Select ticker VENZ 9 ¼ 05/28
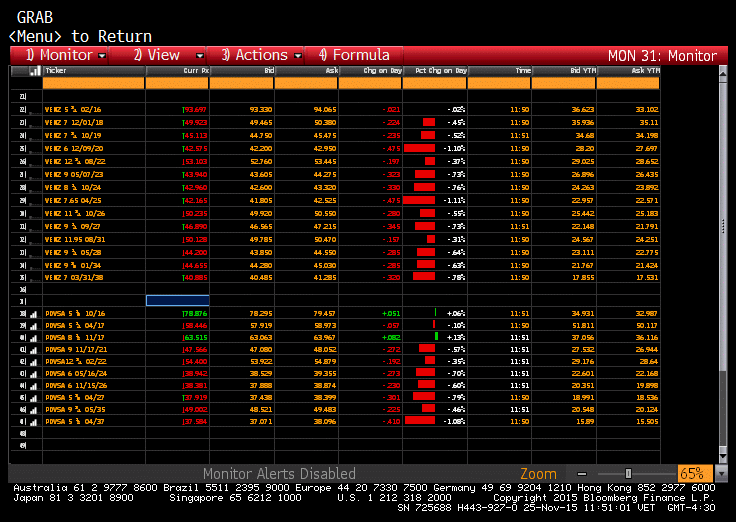The image size is (736, 522). (x=73, y=253)
